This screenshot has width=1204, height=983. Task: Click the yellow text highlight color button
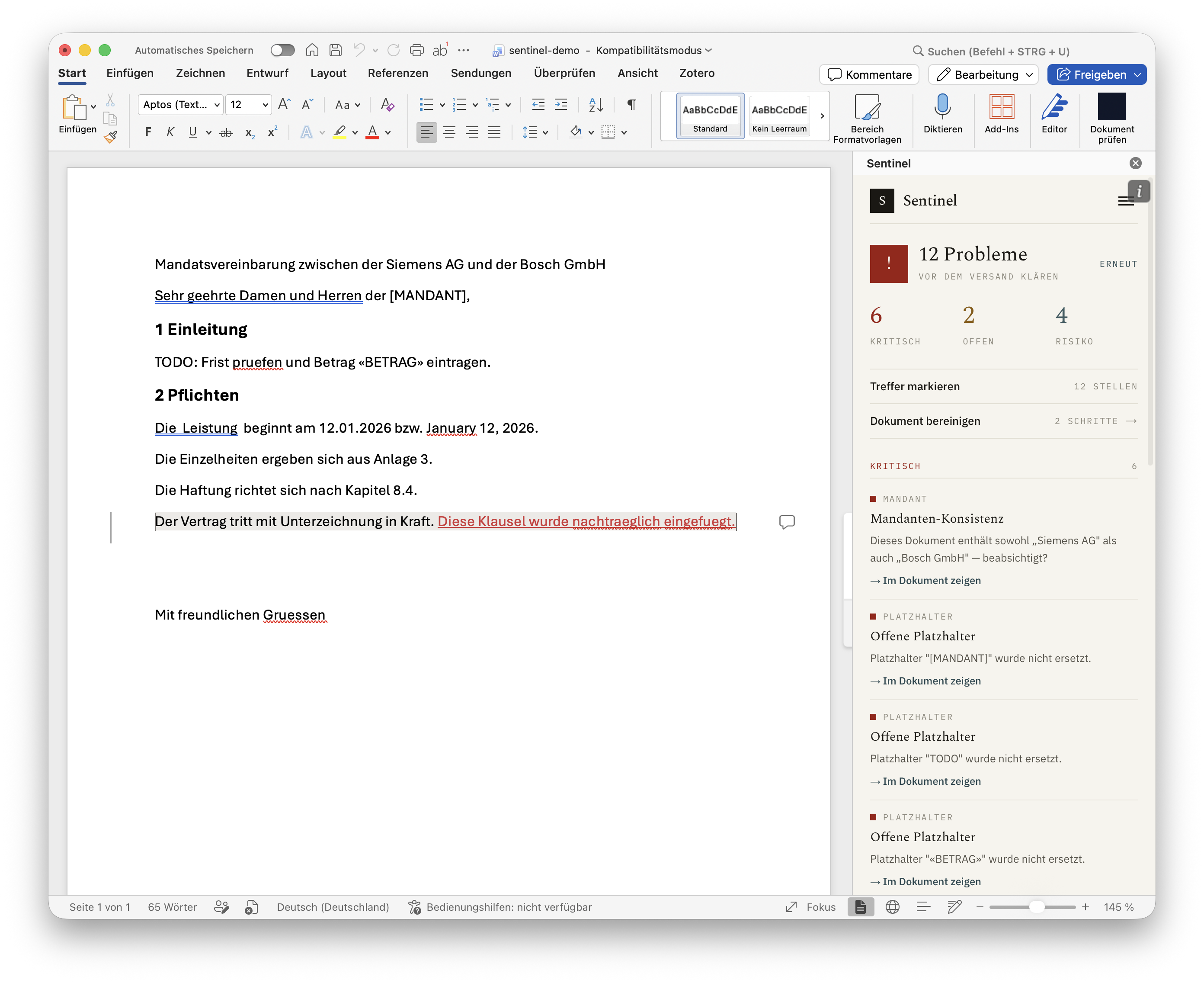(x=339, y=132)
